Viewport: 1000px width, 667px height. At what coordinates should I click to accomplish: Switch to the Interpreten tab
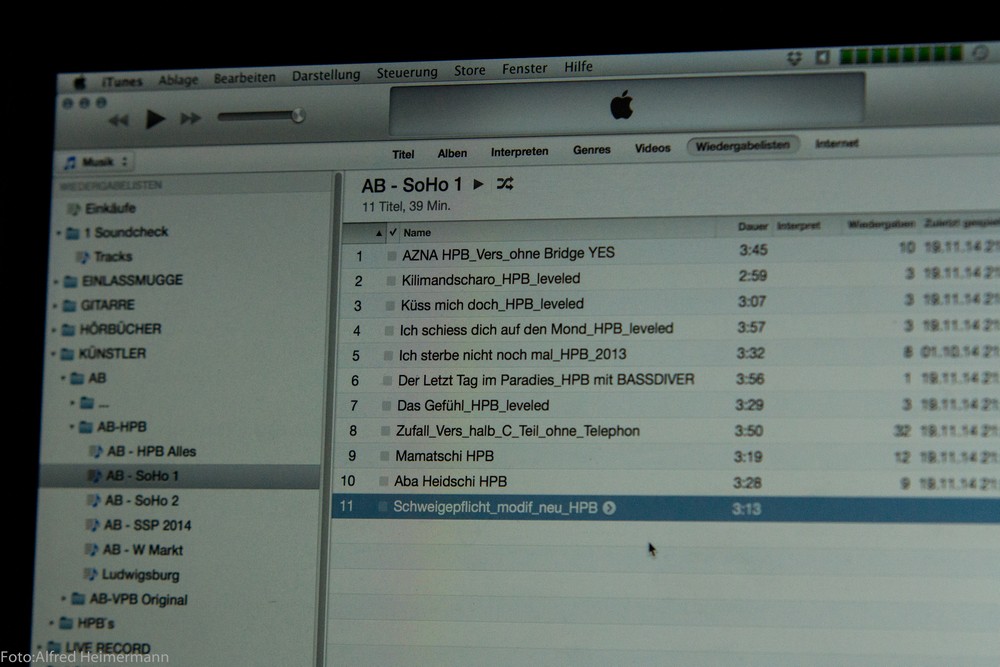tap(519, 151)
